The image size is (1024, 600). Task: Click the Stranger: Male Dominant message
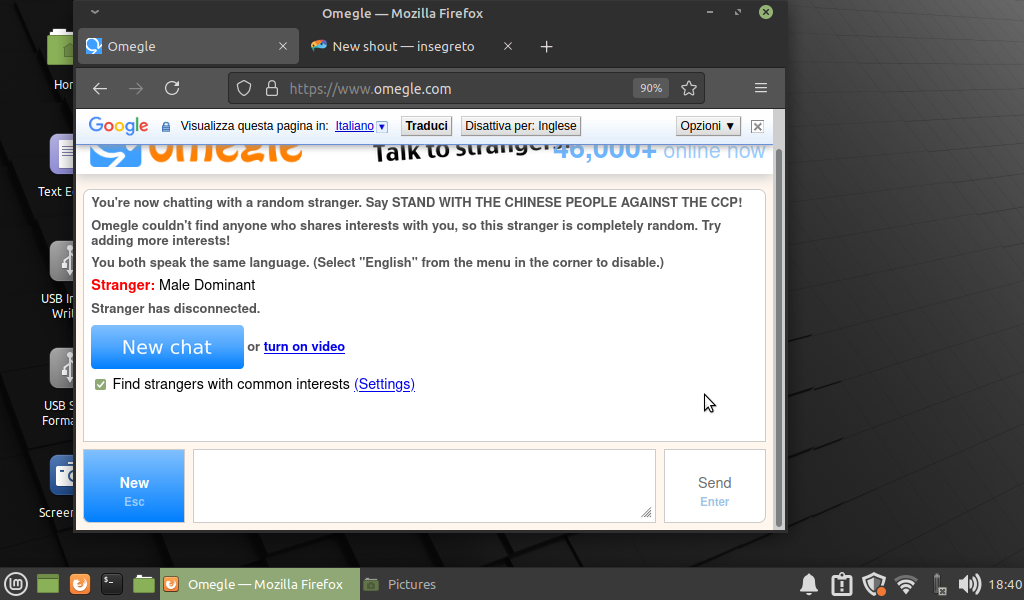[173, 285]
